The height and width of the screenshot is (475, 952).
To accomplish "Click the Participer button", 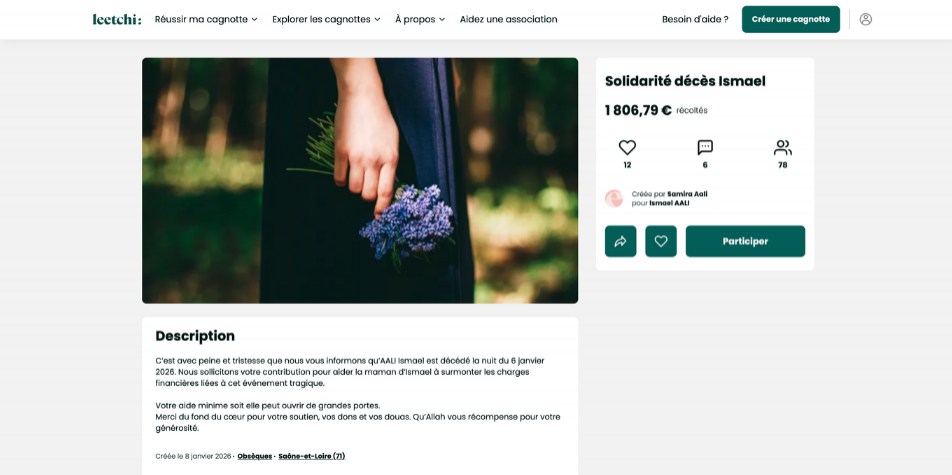I will click(x=745, y=241).
